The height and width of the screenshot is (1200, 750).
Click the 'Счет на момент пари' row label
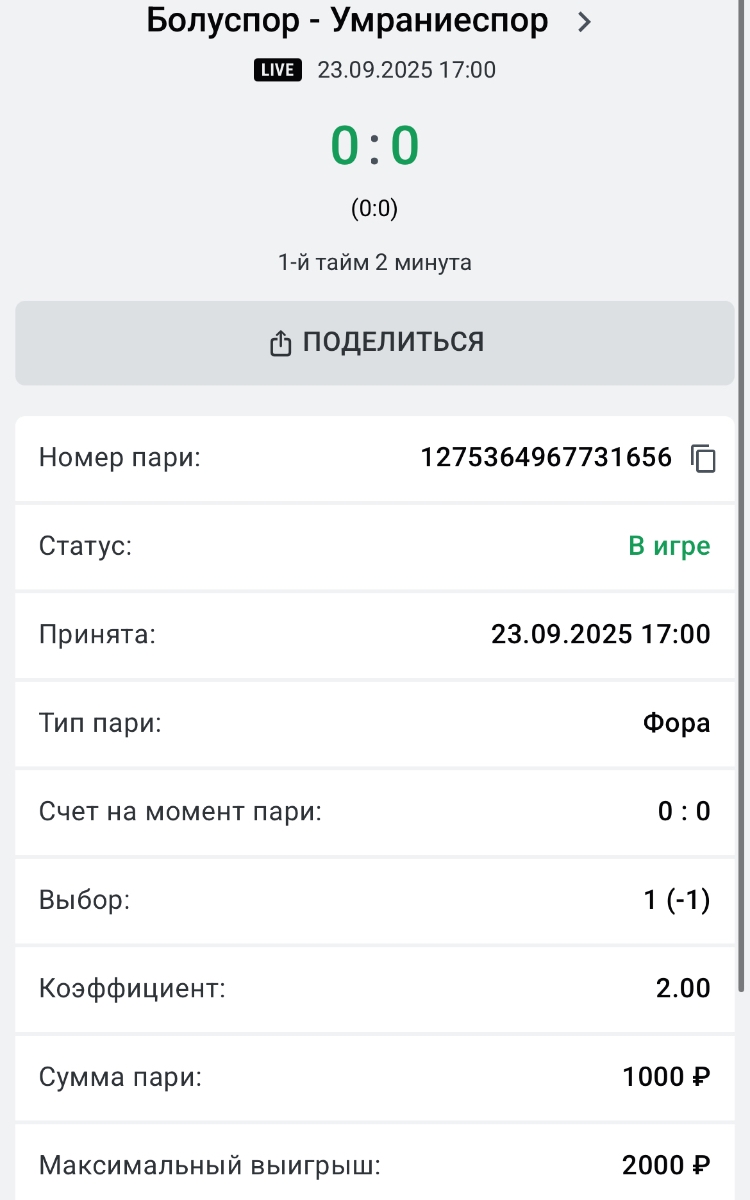(180, 811)
